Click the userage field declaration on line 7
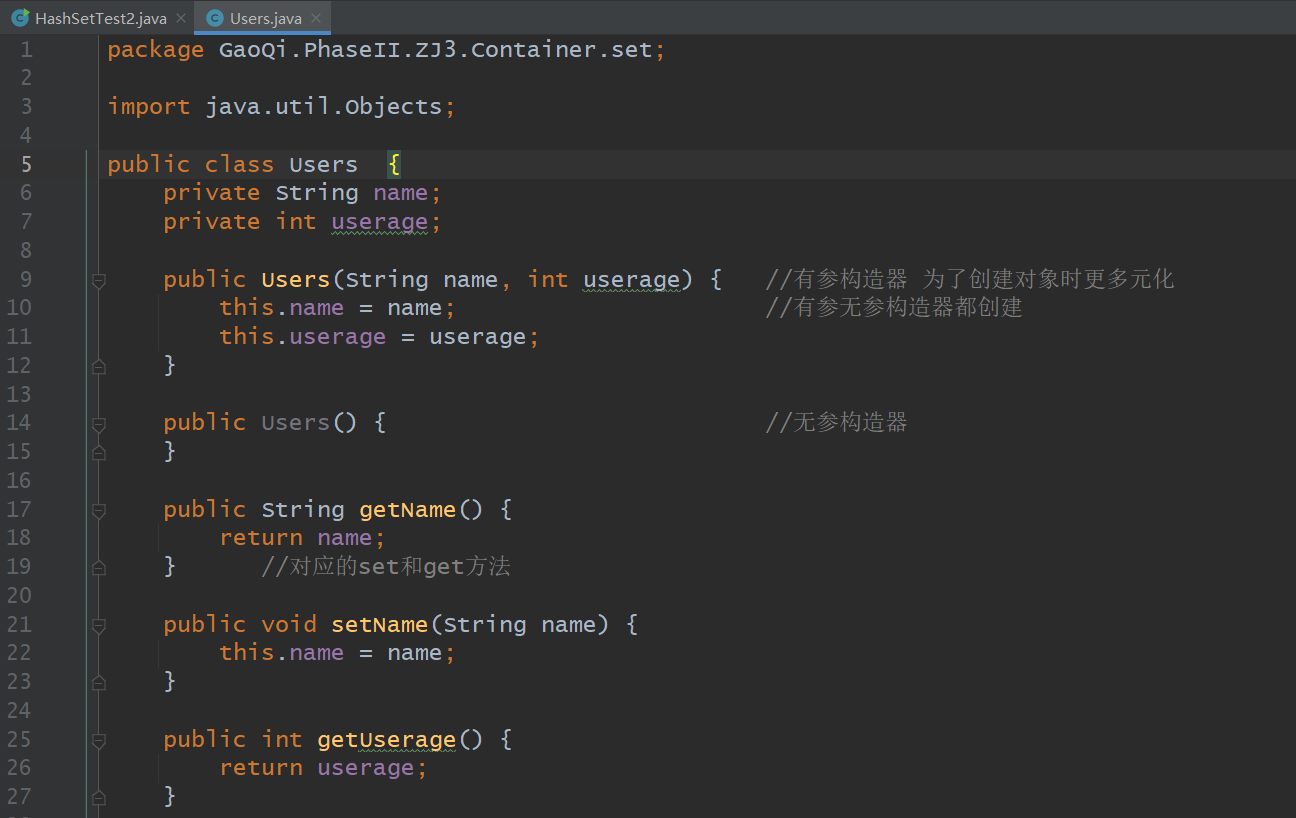 coord(379,221)
